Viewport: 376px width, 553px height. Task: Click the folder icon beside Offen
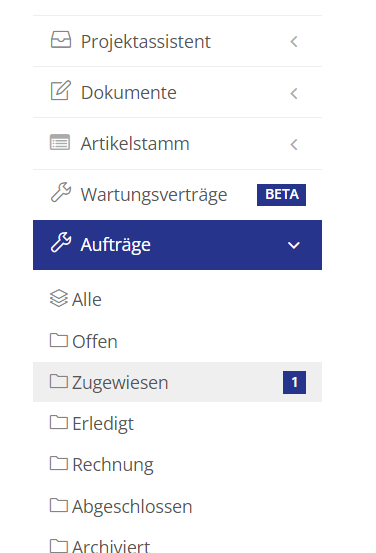[x=59, y=340]
